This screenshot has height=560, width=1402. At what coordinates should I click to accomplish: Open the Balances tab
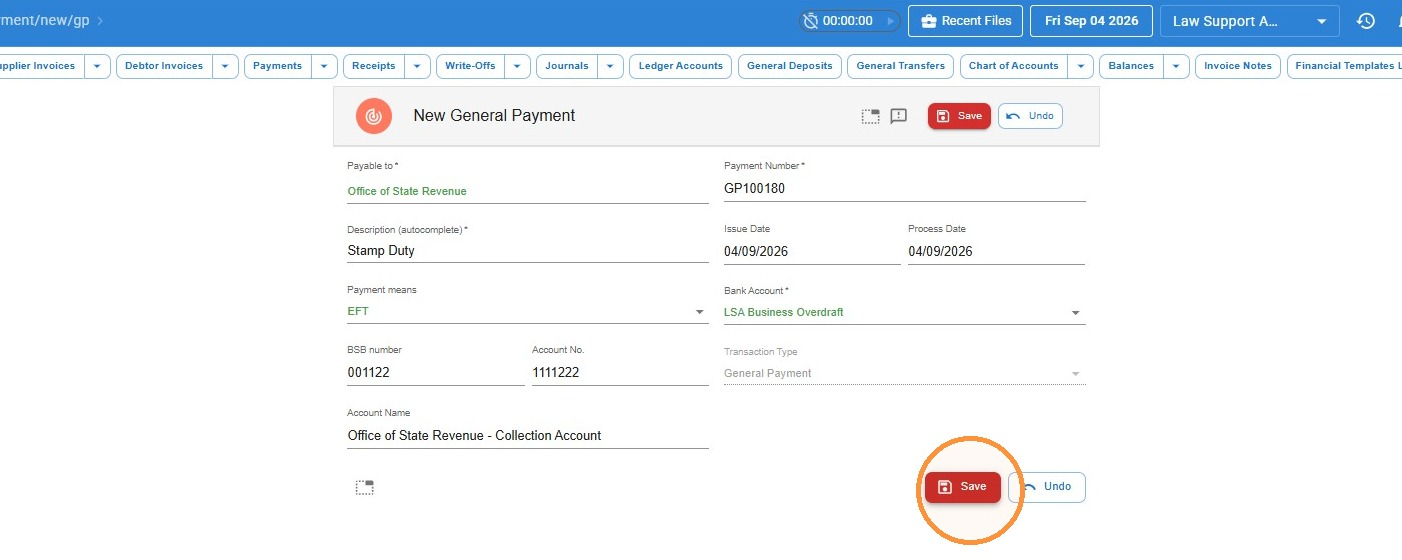(x=1131, y=66)
